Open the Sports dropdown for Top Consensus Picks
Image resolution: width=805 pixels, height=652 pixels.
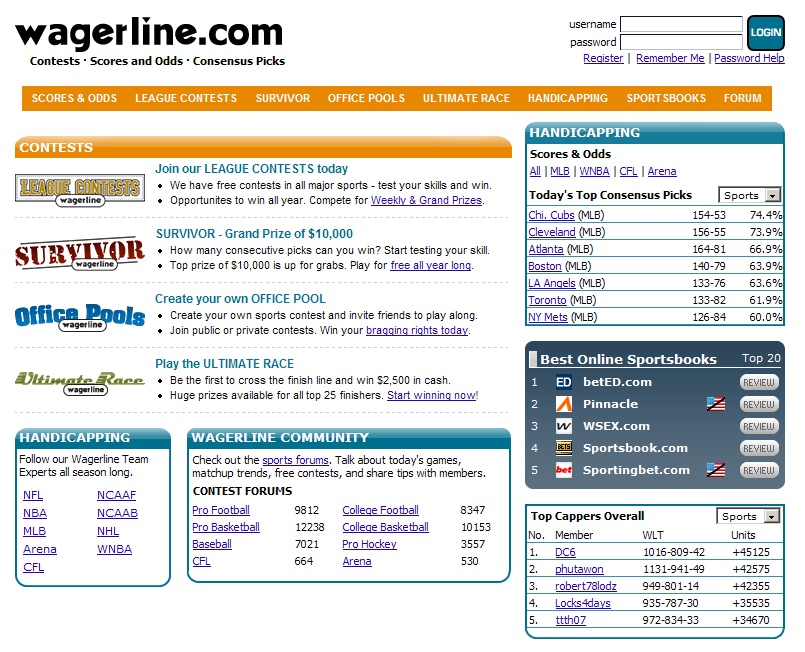(x=750, y=195)
